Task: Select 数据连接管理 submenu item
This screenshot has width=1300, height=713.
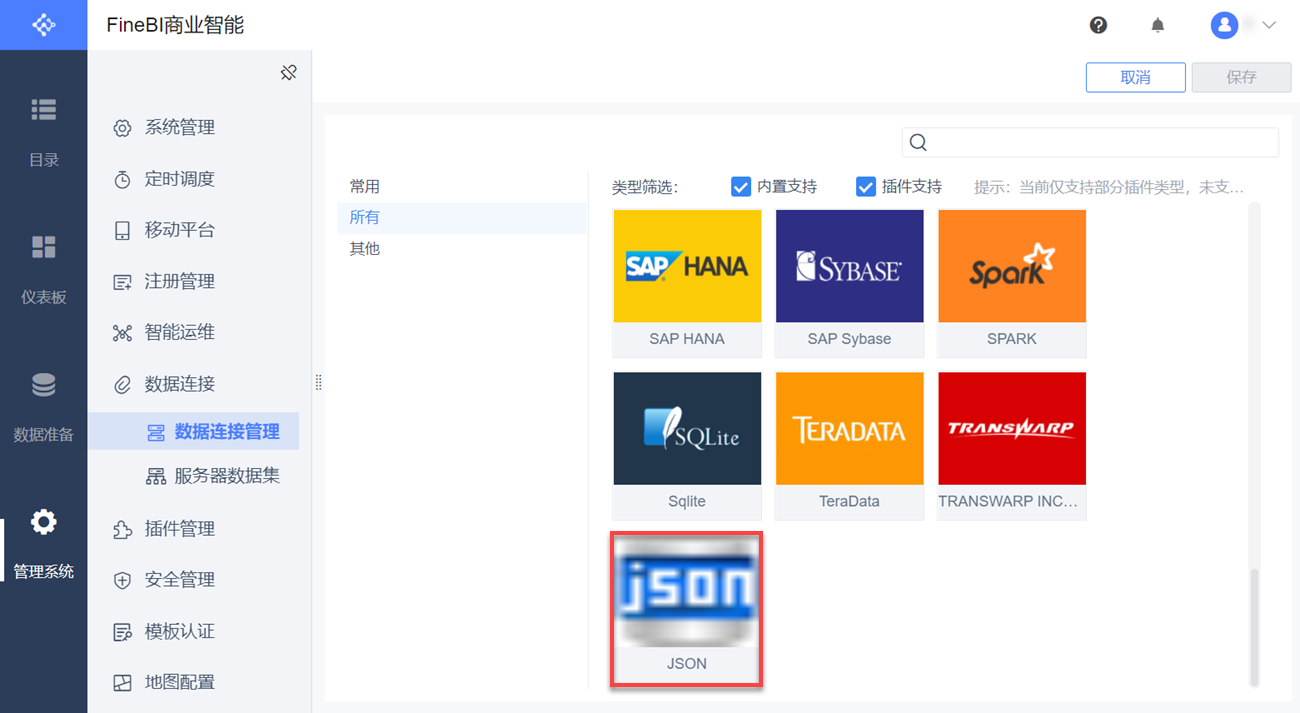Action: pos(193,432)
